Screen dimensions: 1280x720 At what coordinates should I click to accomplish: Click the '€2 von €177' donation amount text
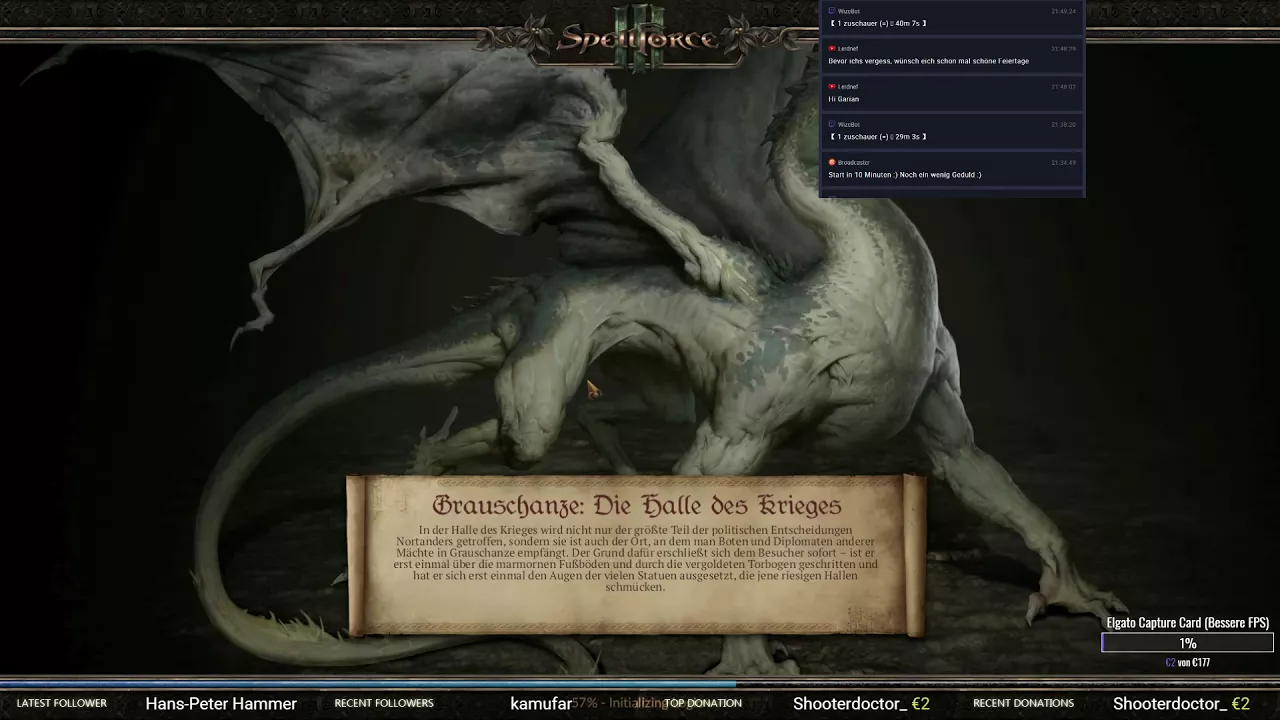coord(1187,663)
